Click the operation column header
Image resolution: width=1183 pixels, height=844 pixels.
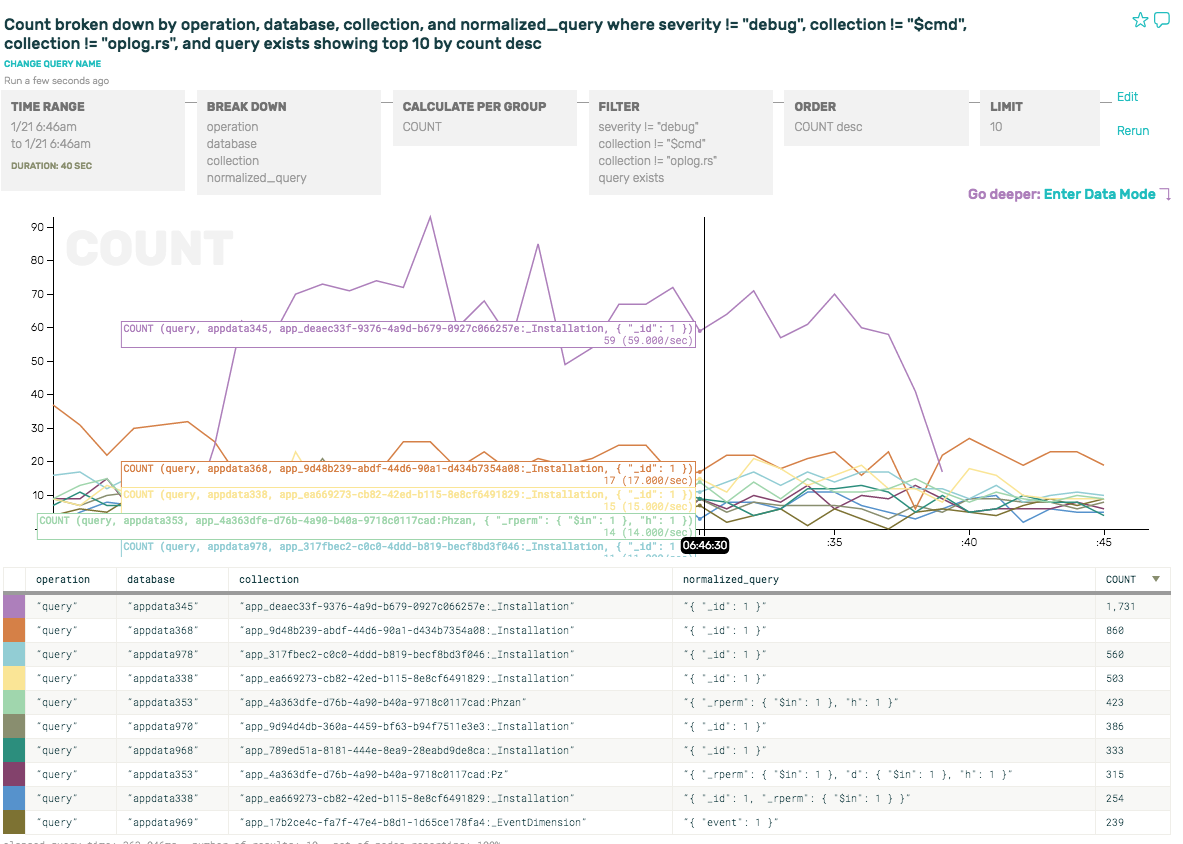(x=63, y=579)
